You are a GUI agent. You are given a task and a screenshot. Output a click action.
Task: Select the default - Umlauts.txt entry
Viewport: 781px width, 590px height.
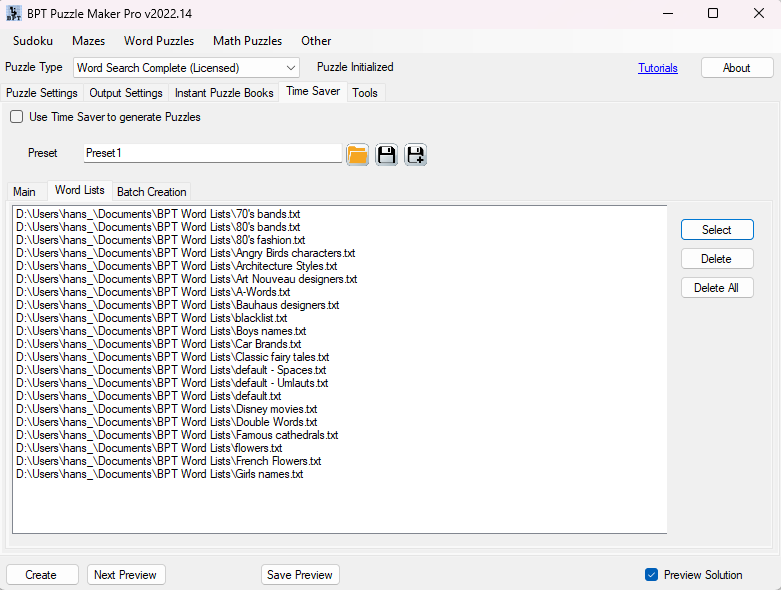tap(172, 383)
